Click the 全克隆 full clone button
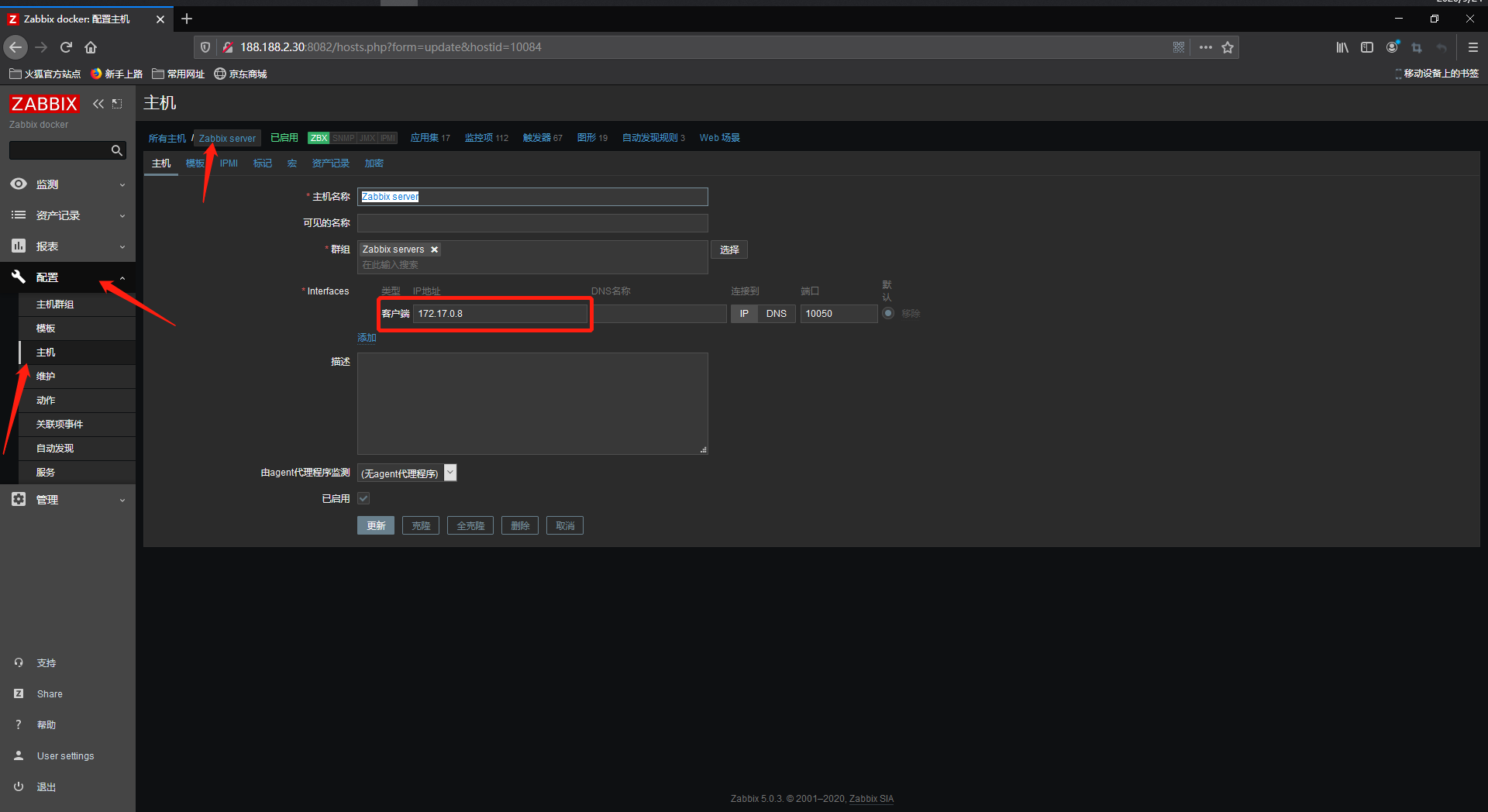Image resolution: width=1488 pixels, height=812 pixels. coord(470,525)
